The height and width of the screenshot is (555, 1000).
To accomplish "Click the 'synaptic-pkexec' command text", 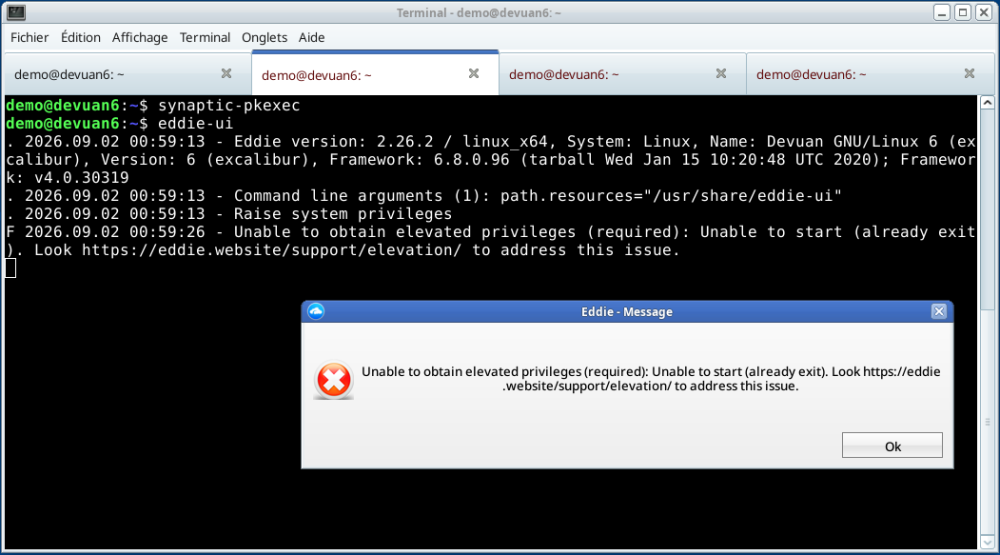I will [229, 105].
